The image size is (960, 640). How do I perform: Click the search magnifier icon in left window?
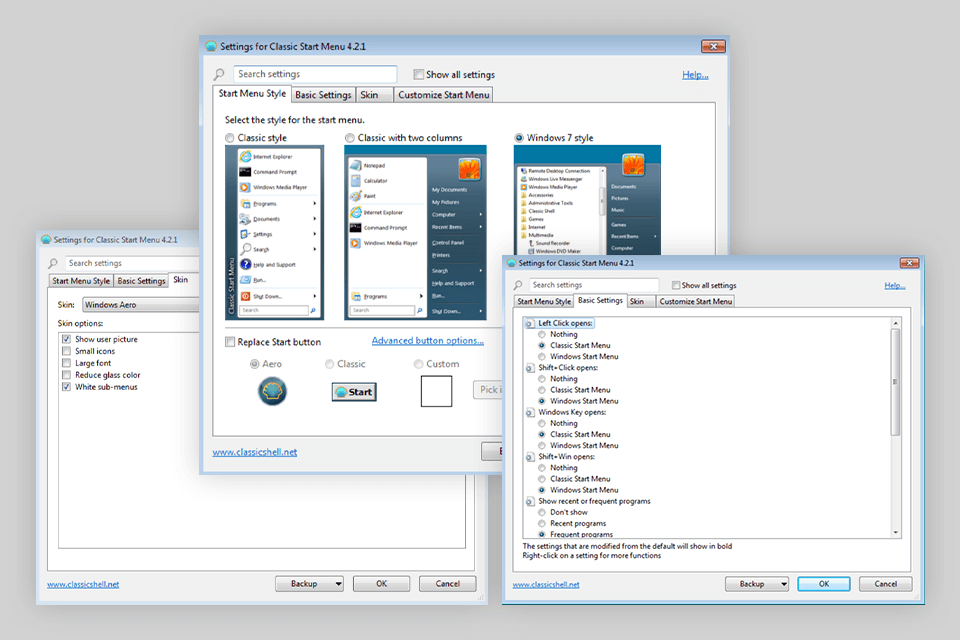pos(53,263)
